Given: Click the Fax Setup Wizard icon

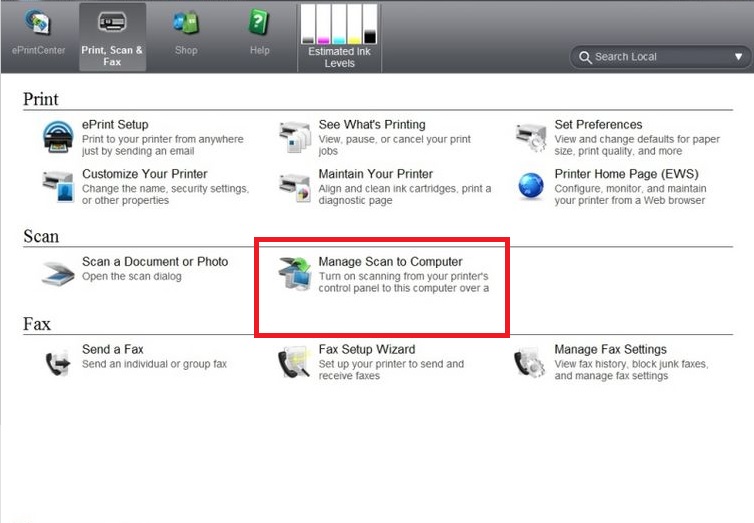Looking at the screenshot, I should point(293,362).
